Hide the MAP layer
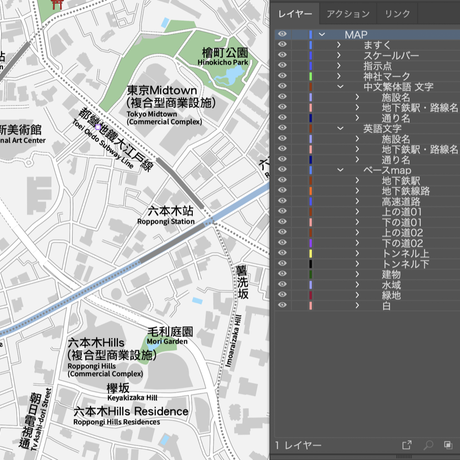 pyautogui.click(x=282, y=34)
